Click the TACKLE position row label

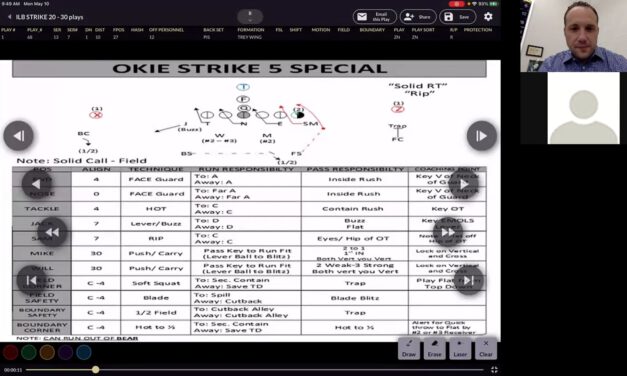pos(42,209)
